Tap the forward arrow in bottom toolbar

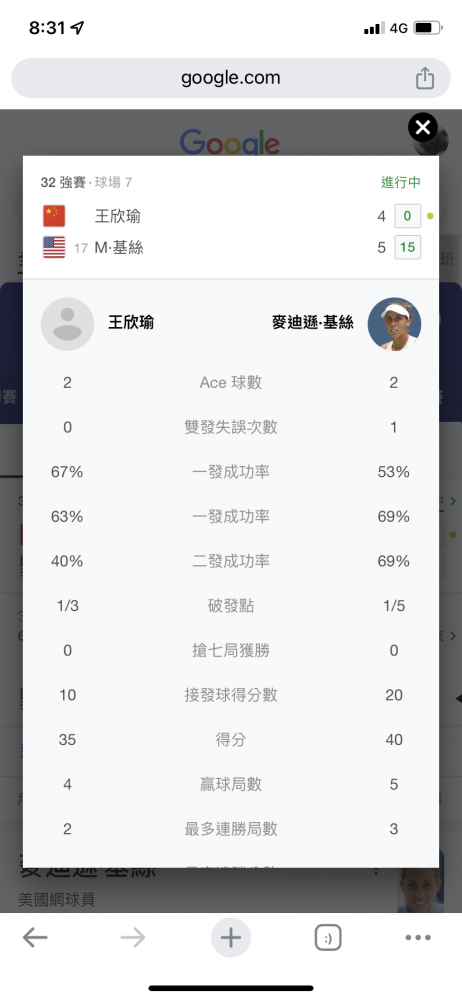[x=133, y=938]
